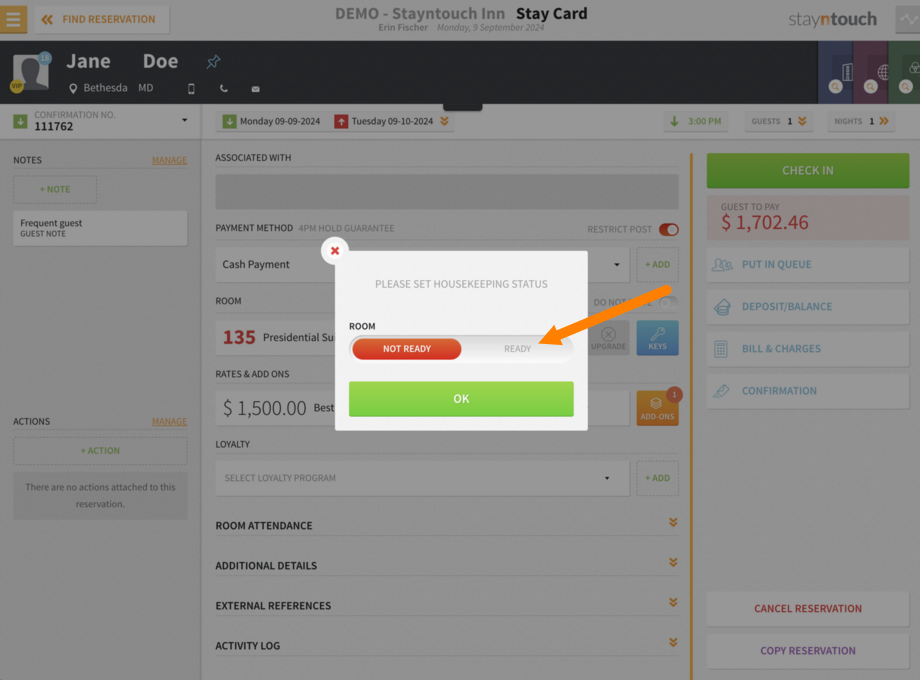Open the Frequent guest note
920x680 pixels.
100,228
